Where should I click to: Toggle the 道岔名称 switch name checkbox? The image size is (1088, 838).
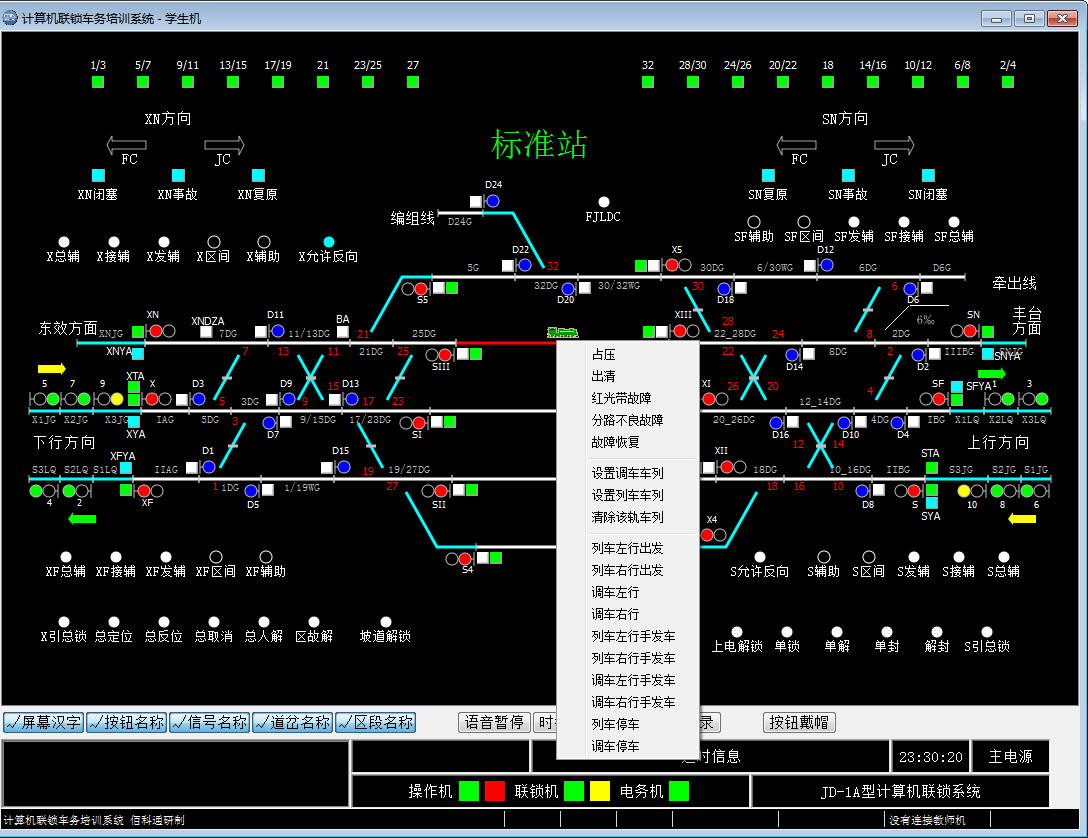pos(292,722)
